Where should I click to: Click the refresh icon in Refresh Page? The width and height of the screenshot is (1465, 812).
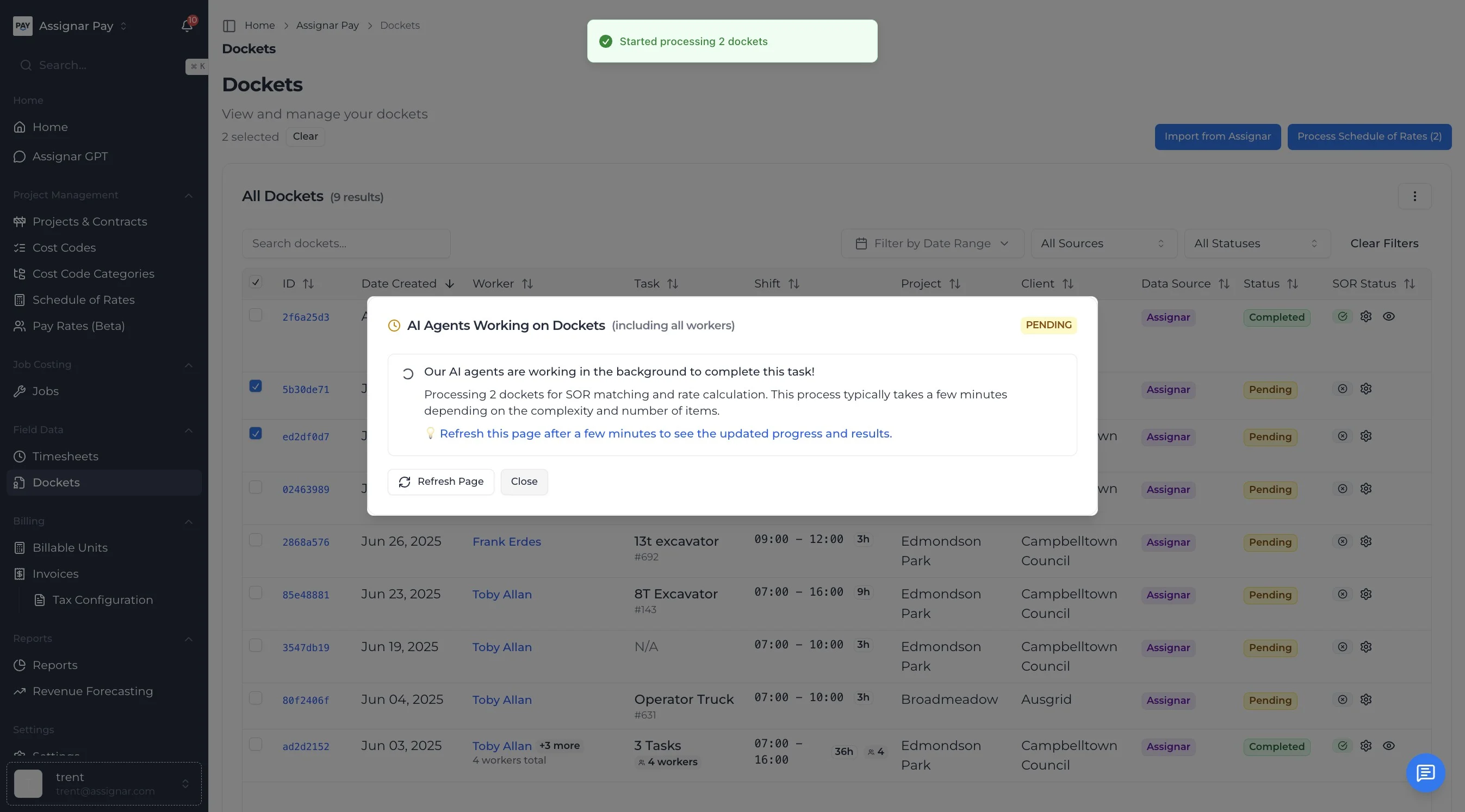(x=405, y=482)
